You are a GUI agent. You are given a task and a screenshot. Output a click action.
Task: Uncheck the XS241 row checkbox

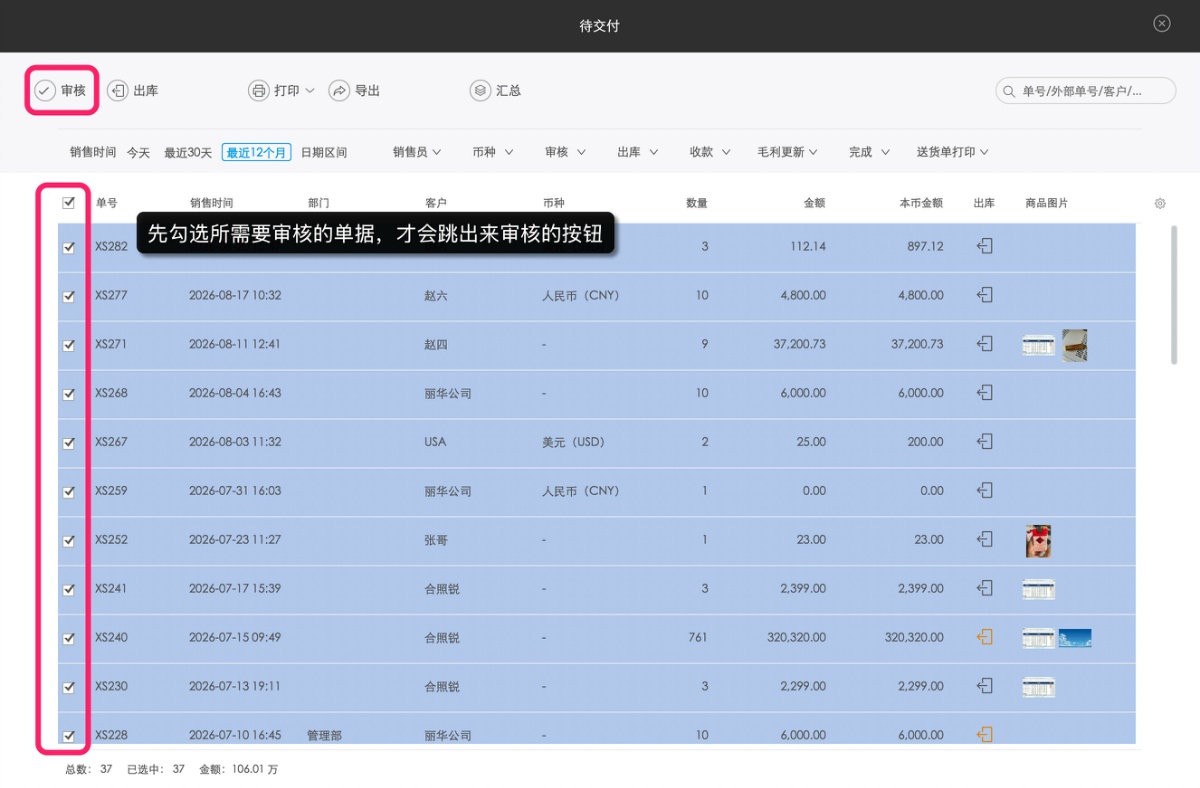[69, 590]
